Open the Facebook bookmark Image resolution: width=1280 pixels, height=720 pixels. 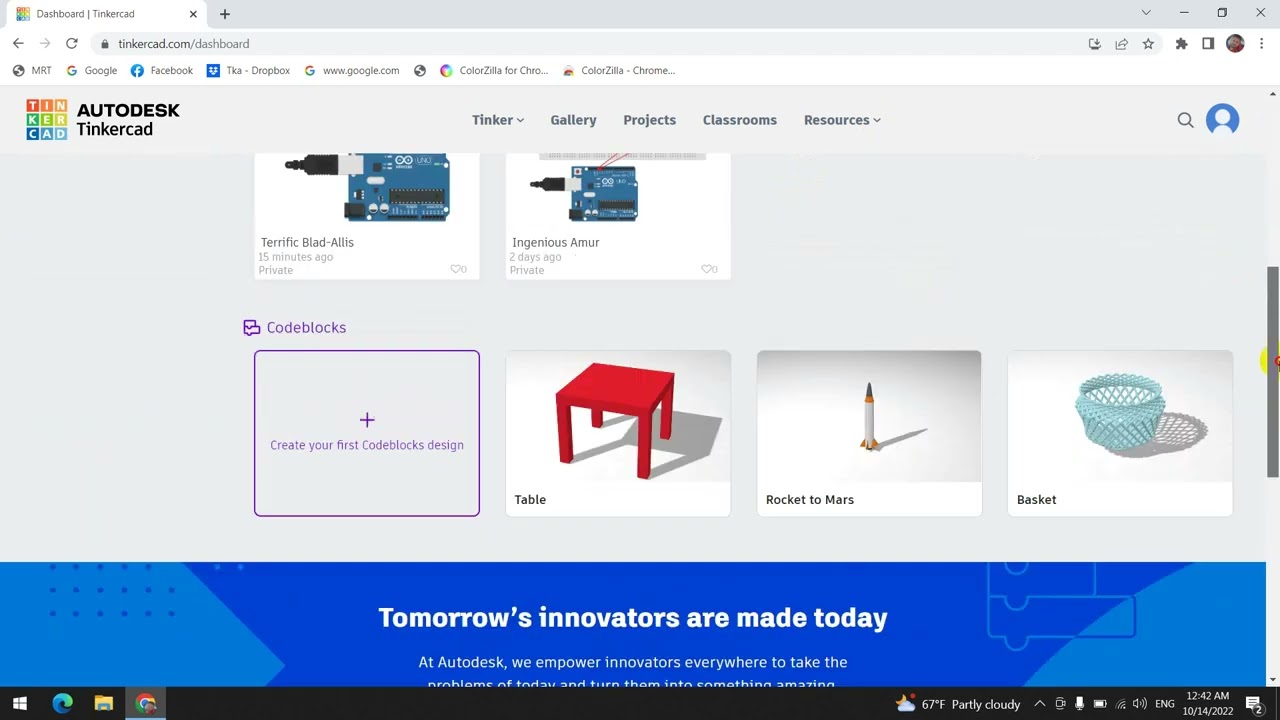tap(162, 71)
